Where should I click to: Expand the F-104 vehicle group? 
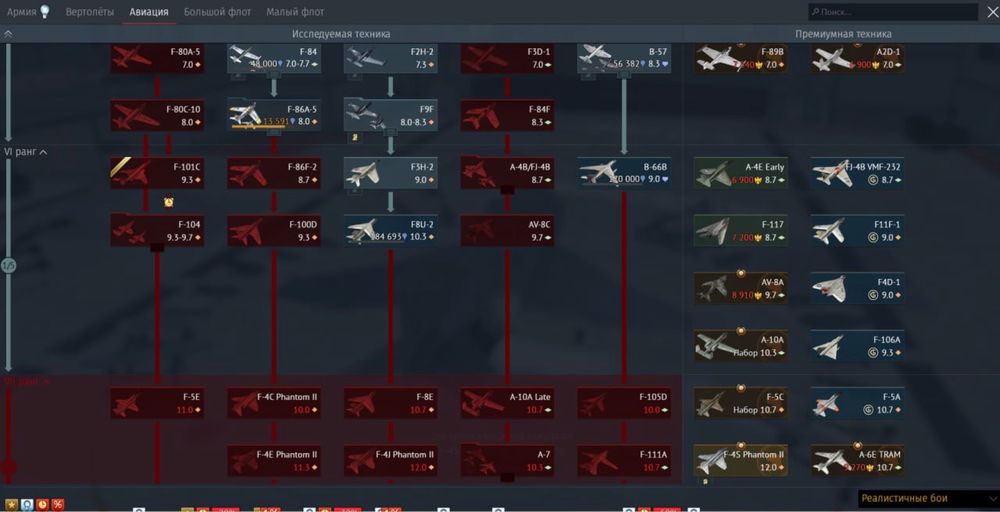point(158,231)
